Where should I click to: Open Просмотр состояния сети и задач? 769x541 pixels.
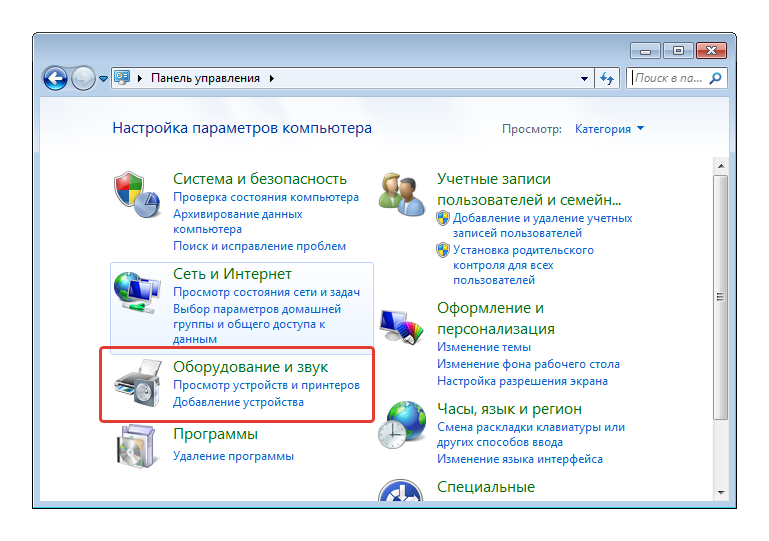coord(266,292)
